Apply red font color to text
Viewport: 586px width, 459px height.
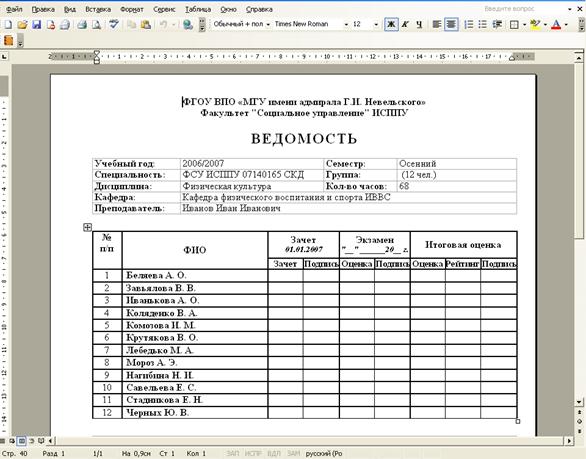coord(556,25)
